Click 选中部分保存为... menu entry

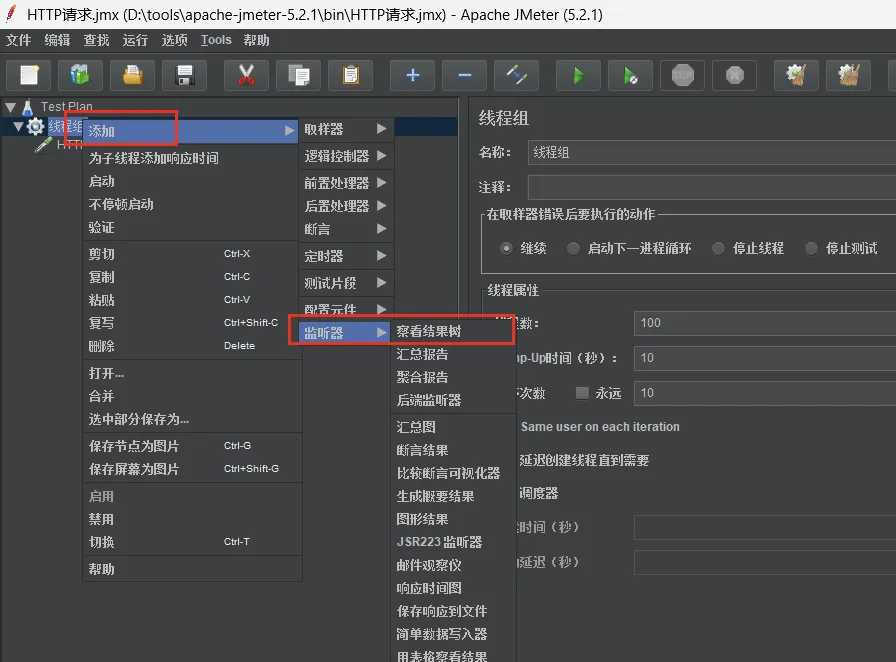pos(192,419)
